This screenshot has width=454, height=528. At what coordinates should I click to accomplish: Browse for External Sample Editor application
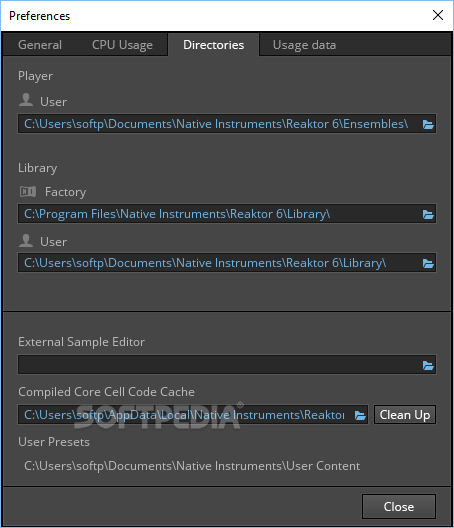428,365
